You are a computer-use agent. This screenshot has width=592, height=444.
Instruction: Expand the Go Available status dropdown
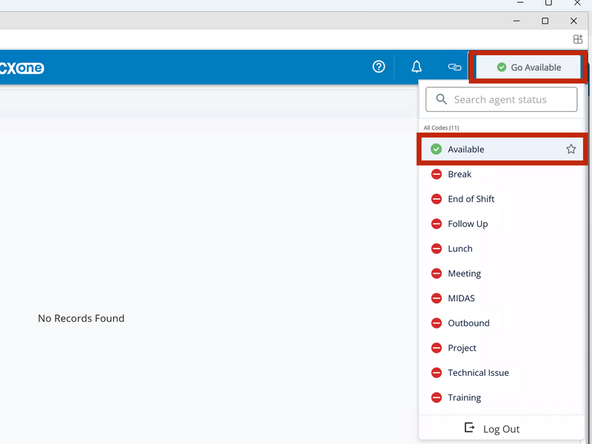click(528, 67)
